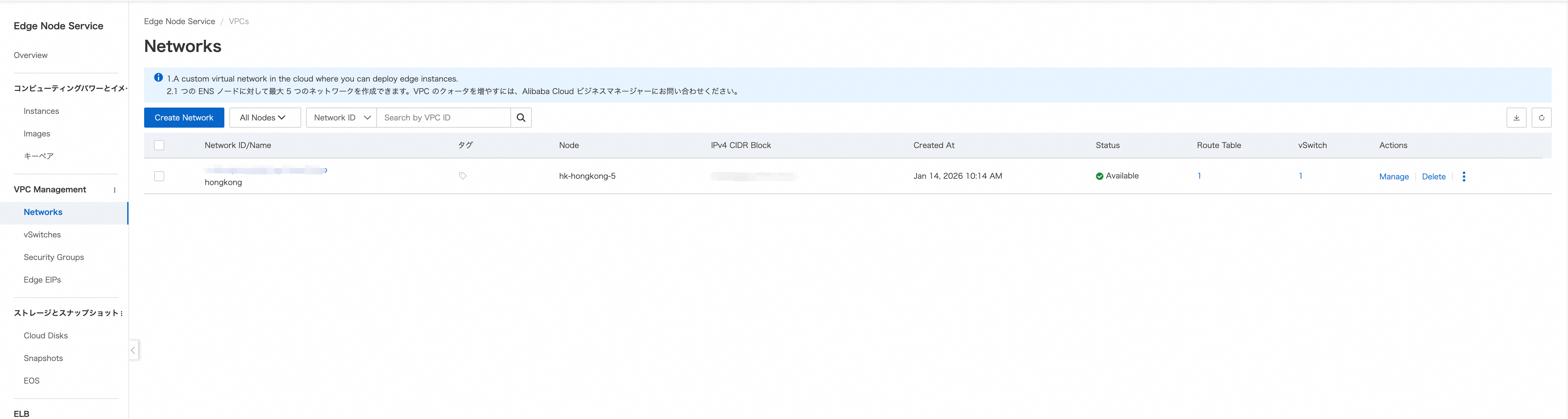Click the Create Network button
1568x419 pixels.
[x=184, y=118]
